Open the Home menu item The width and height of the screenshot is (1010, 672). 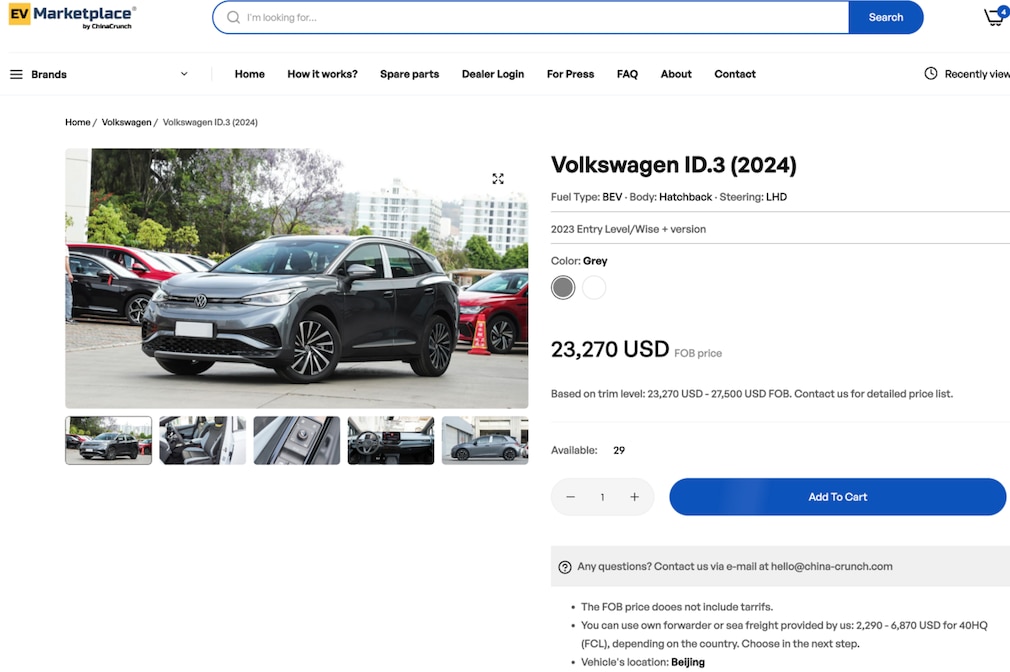click(x=249, y=74)
